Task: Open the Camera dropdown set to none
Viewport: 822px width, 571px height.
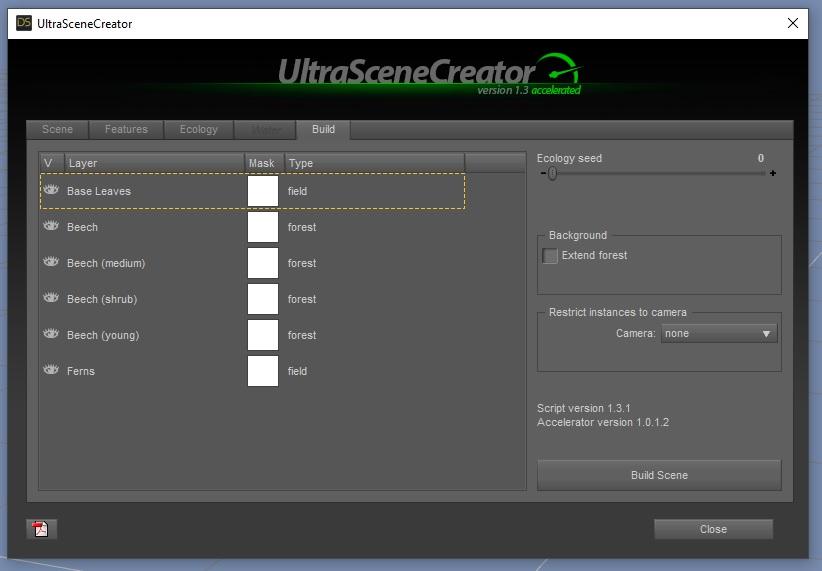Action: pyautogui.click(x=719, y=333)
